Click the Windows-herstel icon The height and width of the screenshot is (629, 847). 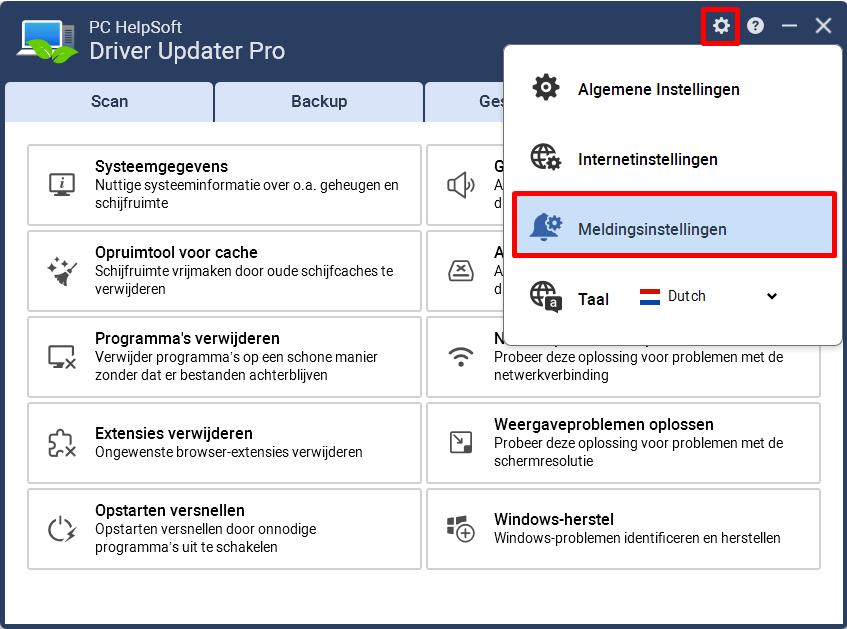pyautogui.click(x=461, y=529)
